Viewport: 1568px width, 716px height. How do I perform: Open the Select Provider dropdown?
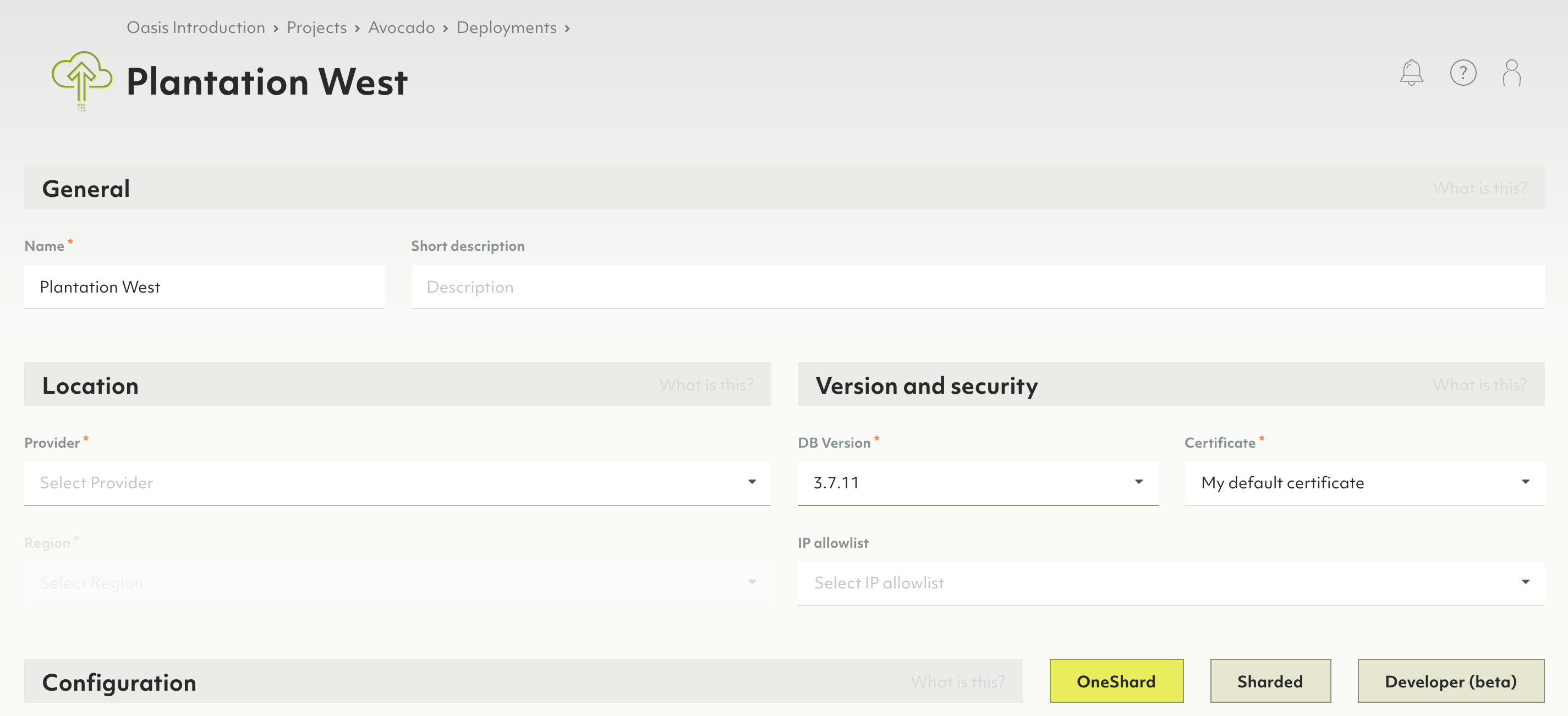click(397, 482)
